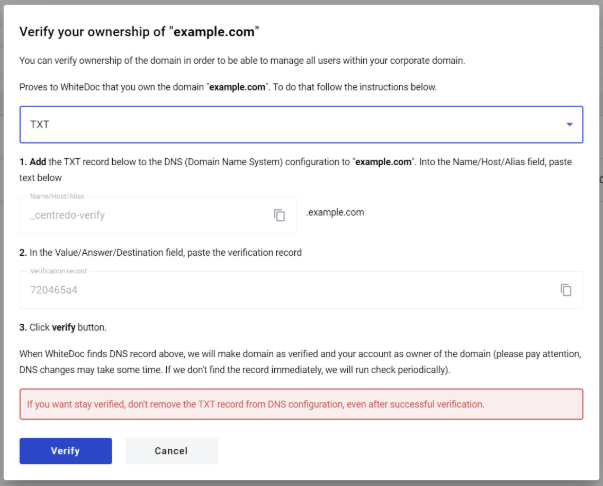Expand the TXT record type dropdown arrow

570,125
